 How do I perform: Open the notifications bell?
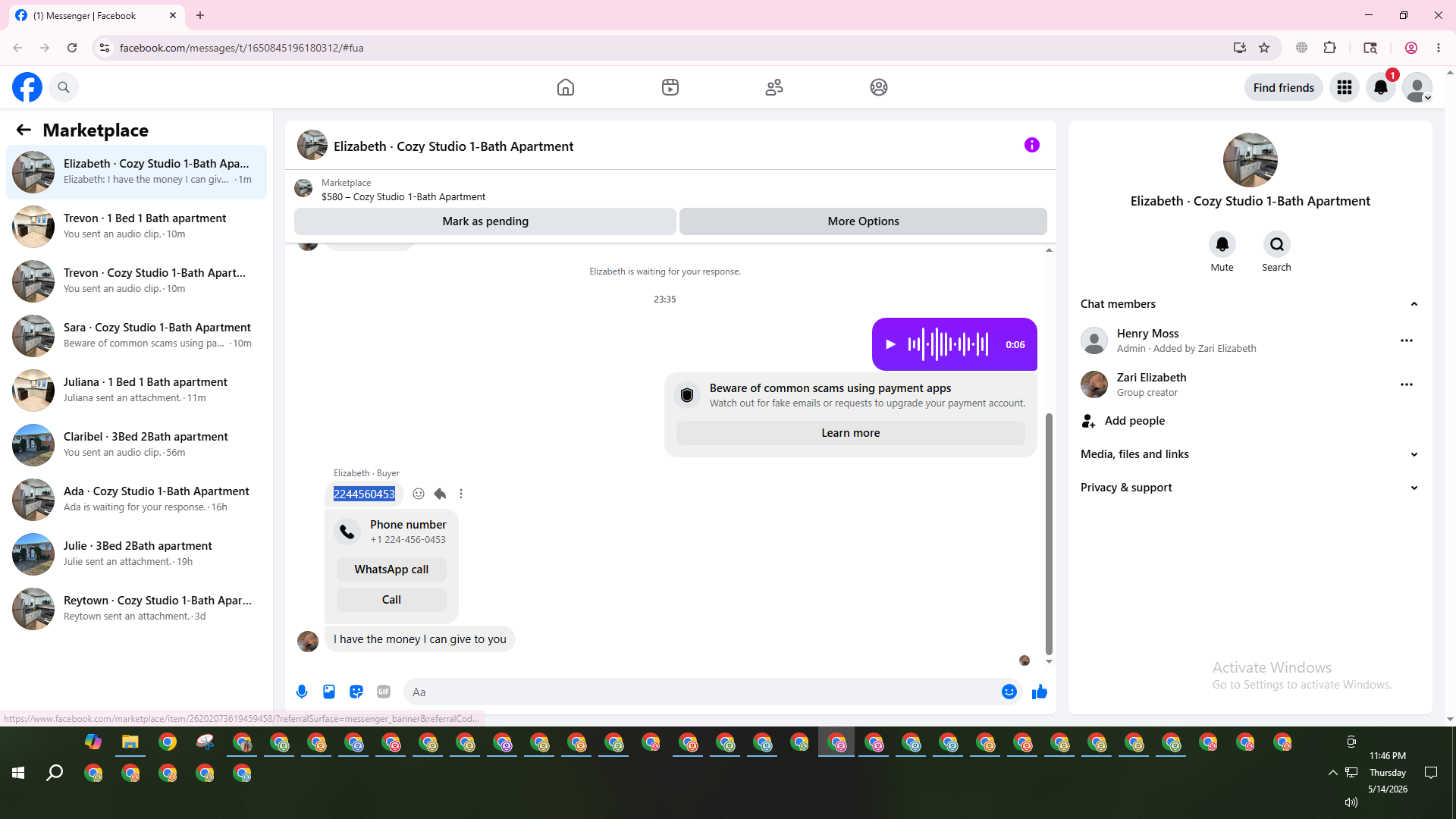click(1381, 87)
